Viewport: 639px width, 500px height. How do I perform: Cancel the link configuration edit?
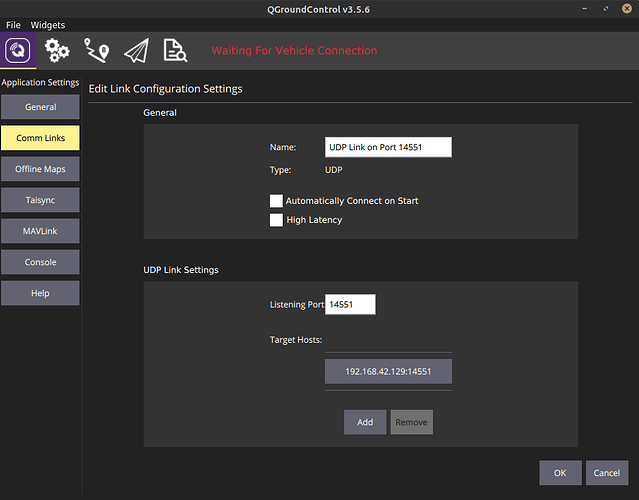607,473
